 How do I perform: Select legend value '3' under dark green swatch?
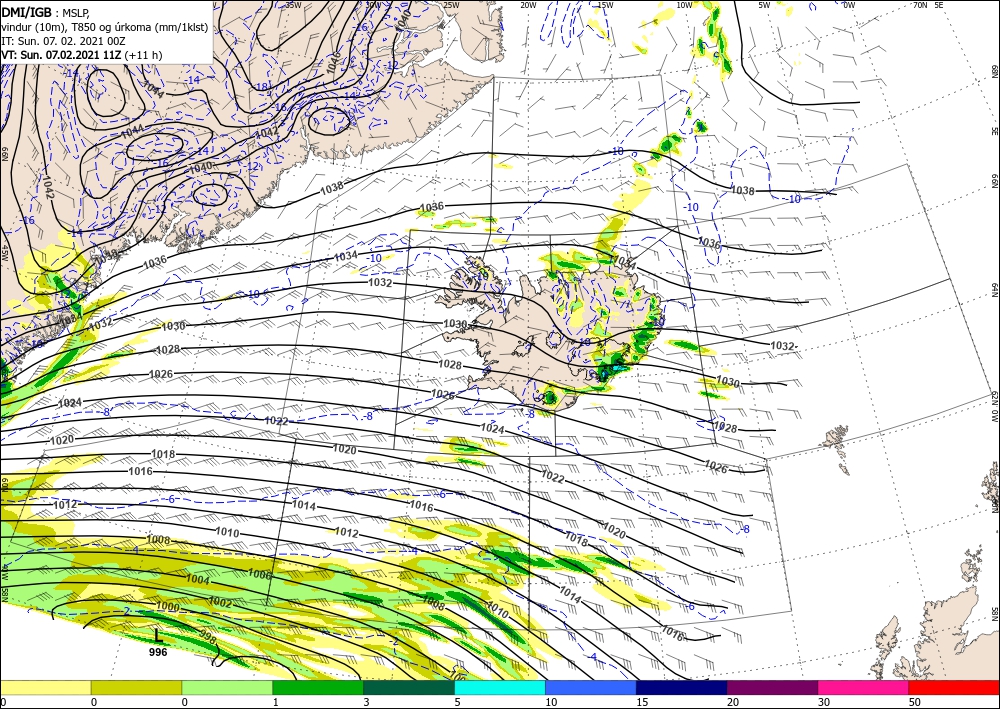[366, 702]
